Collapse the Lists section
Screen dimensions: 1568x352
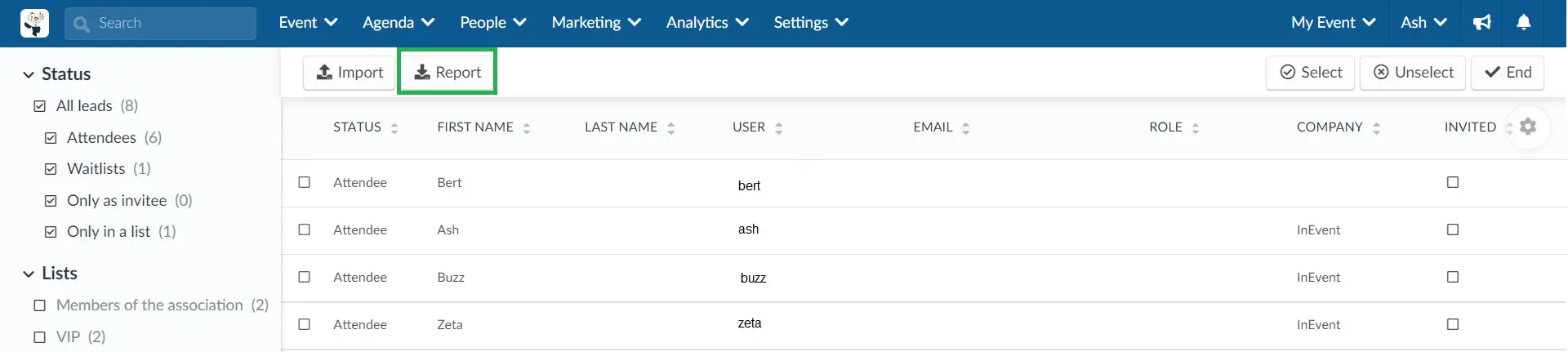point(29,274)
